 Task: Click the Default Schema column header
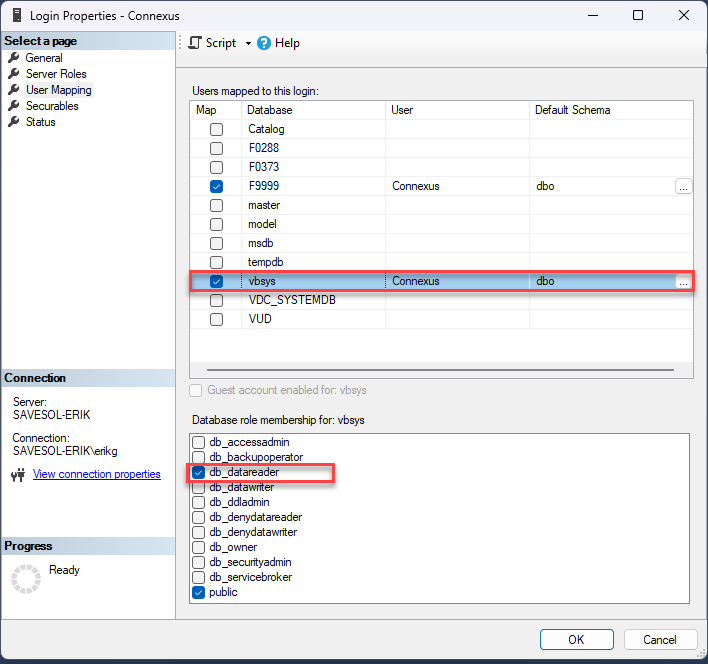coord(572,109)
